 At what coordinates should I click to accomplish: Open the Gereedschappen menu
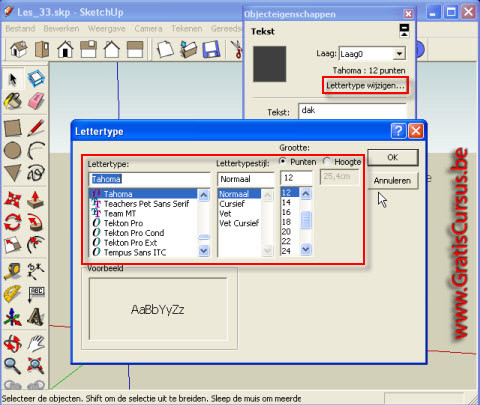point(227,29)
